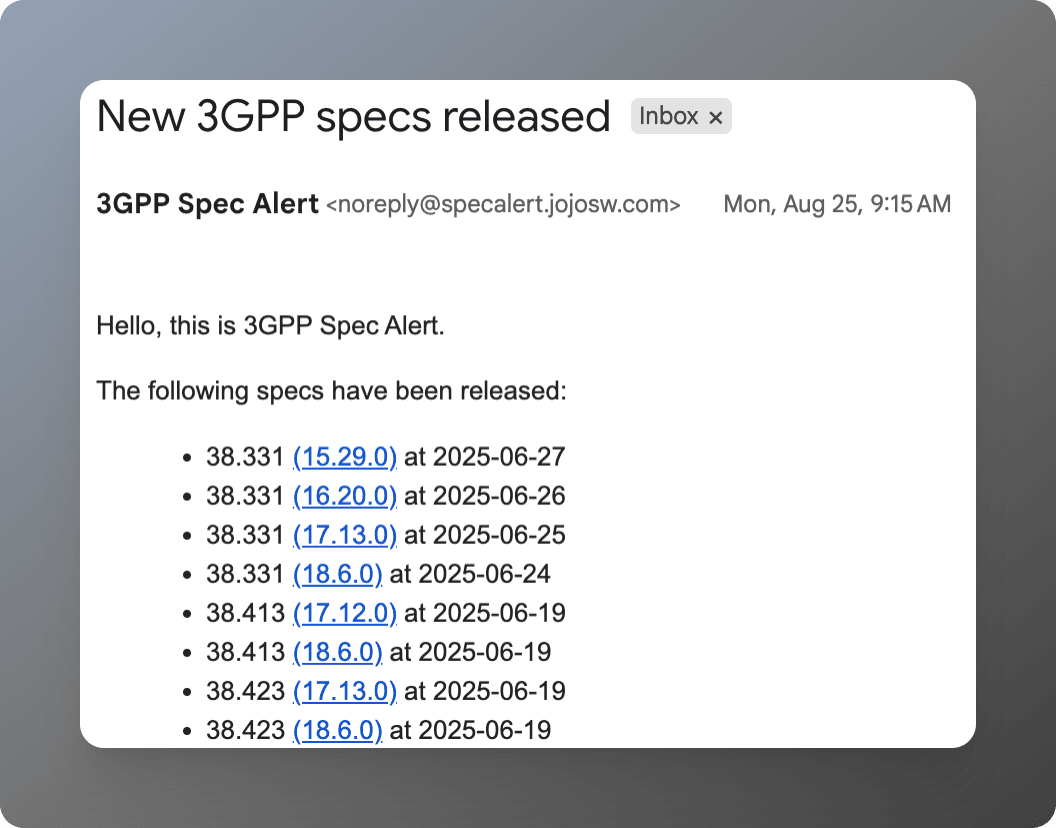Open the 38.413 version 18.6.0 link
The width and height of the screenshot is (1056, 828).
pyautogui.click(x=337, y=652)
